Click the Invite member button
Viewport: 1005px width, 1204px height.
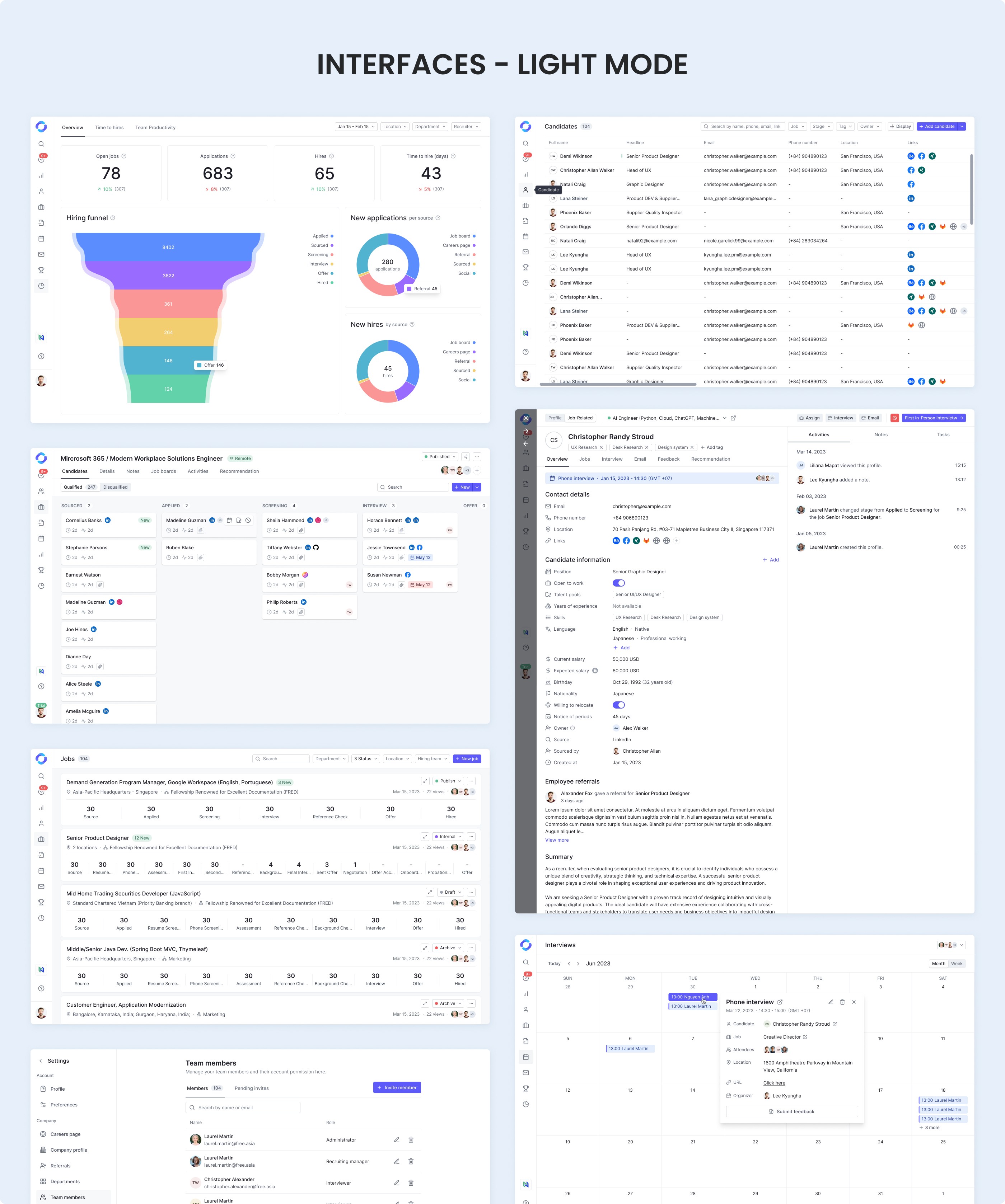[397, 1088]
